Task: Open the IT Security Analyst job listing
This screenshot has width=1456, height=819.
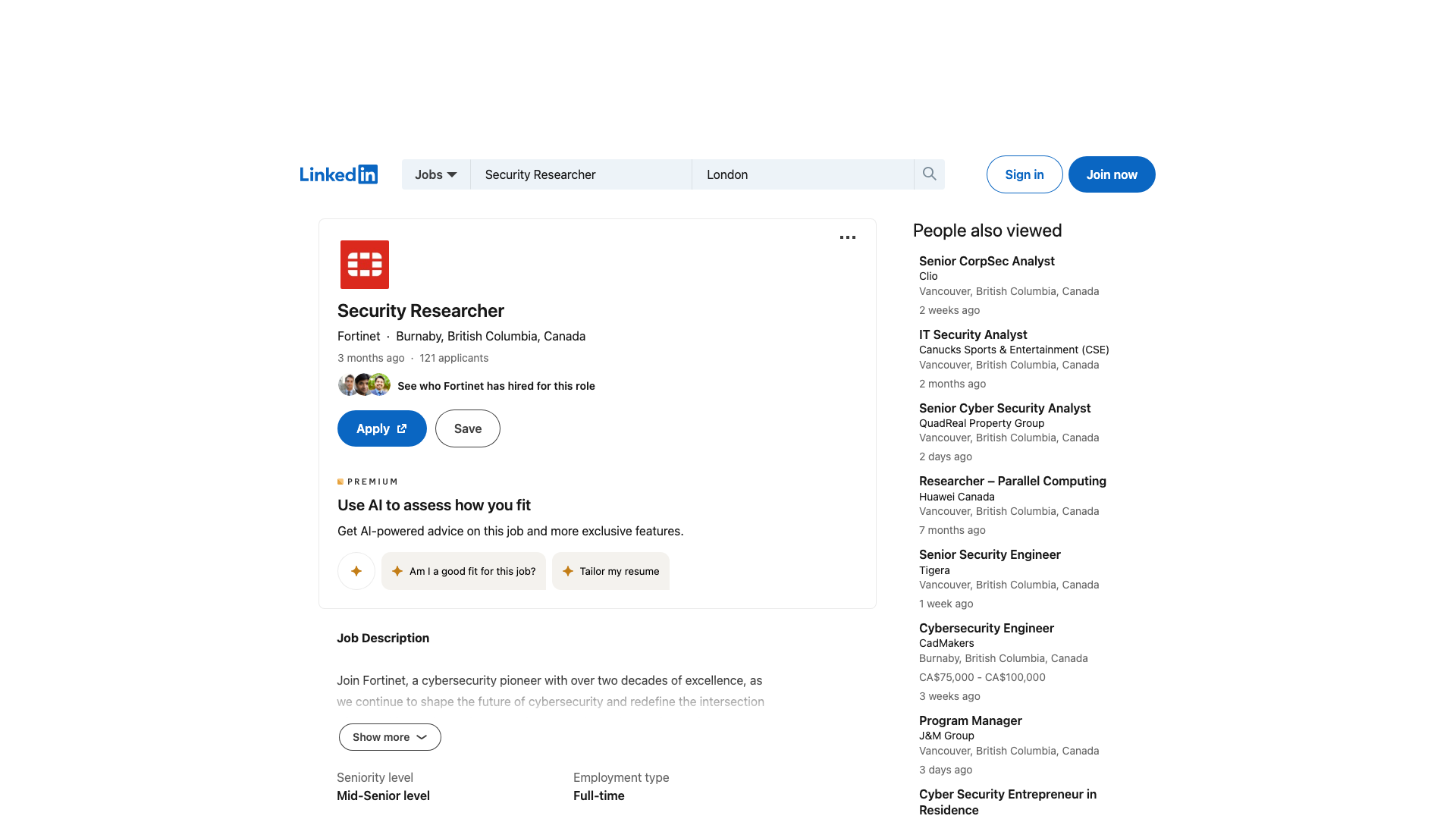Action: click(x=973, y=334)
